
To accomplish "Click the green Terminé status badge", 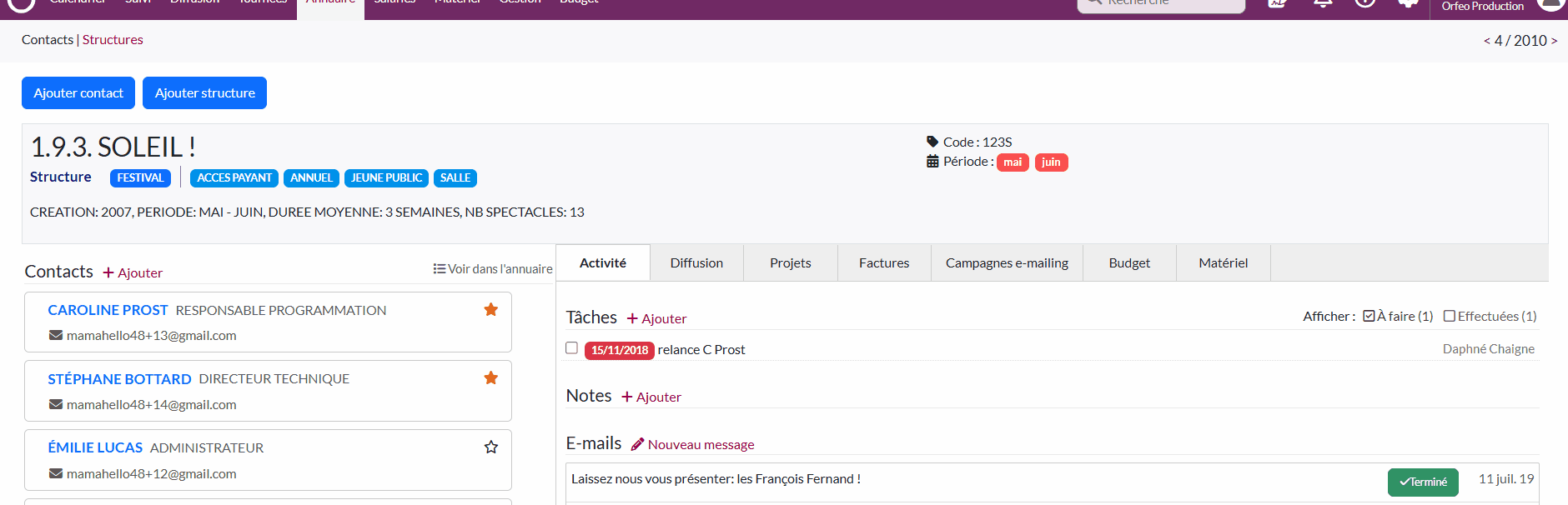I will [x=1423, y=482].
